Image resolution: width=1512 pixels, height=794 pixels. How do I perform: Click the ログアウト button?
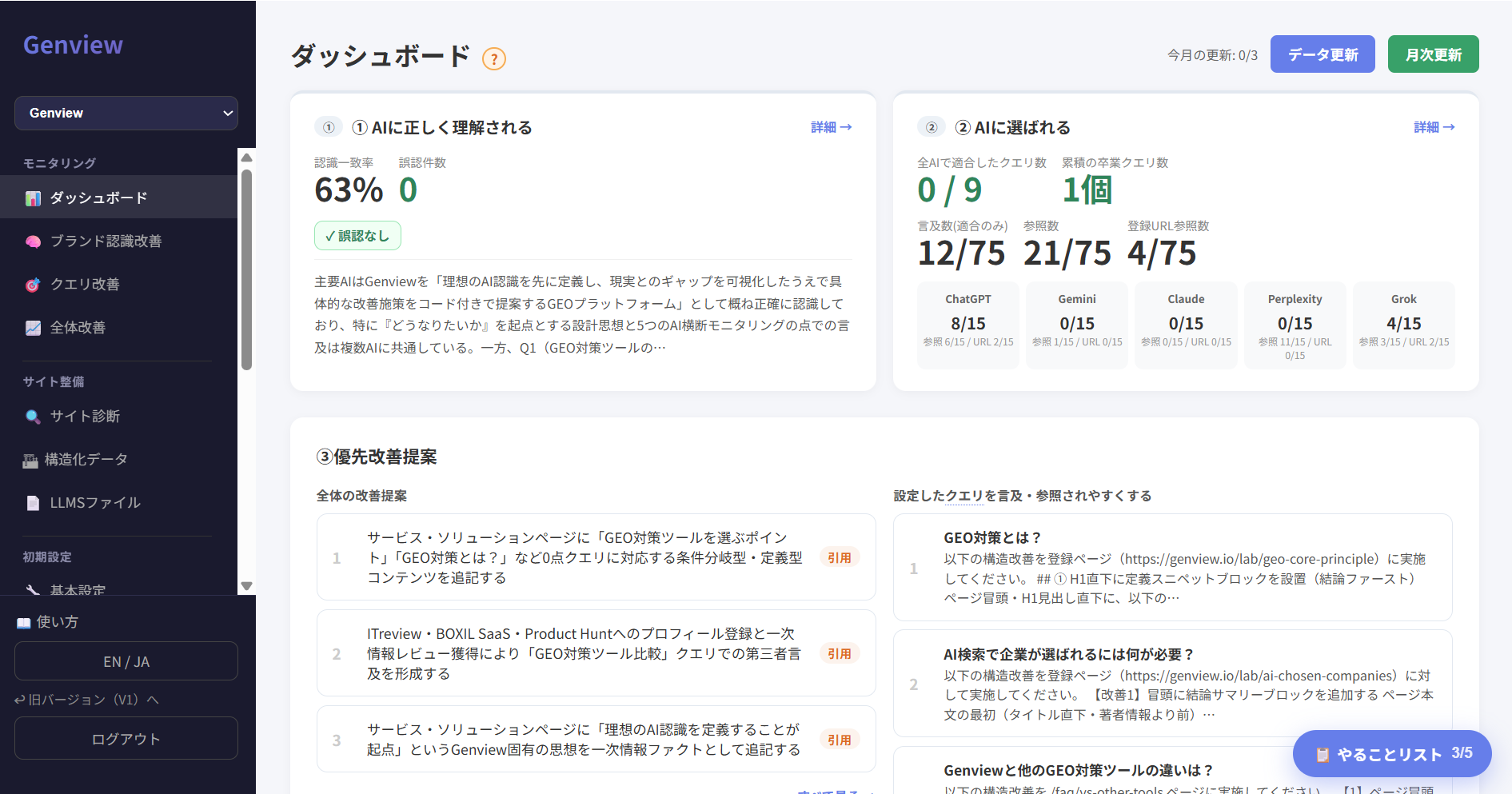[x=126, y=738]
